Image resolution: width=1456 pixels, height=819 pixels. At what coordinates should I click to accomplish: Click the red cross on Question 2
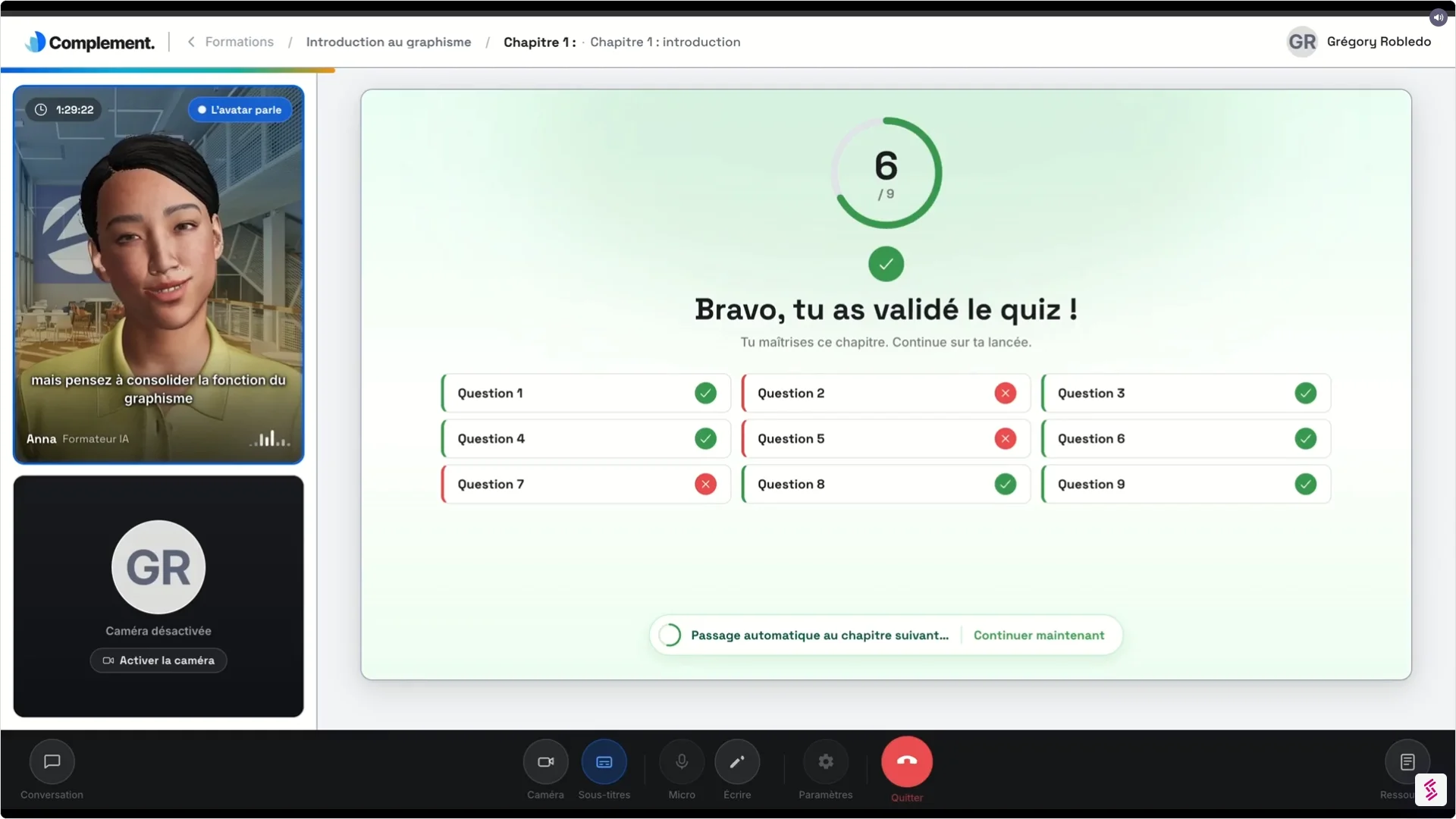(x=1006, y=393)
